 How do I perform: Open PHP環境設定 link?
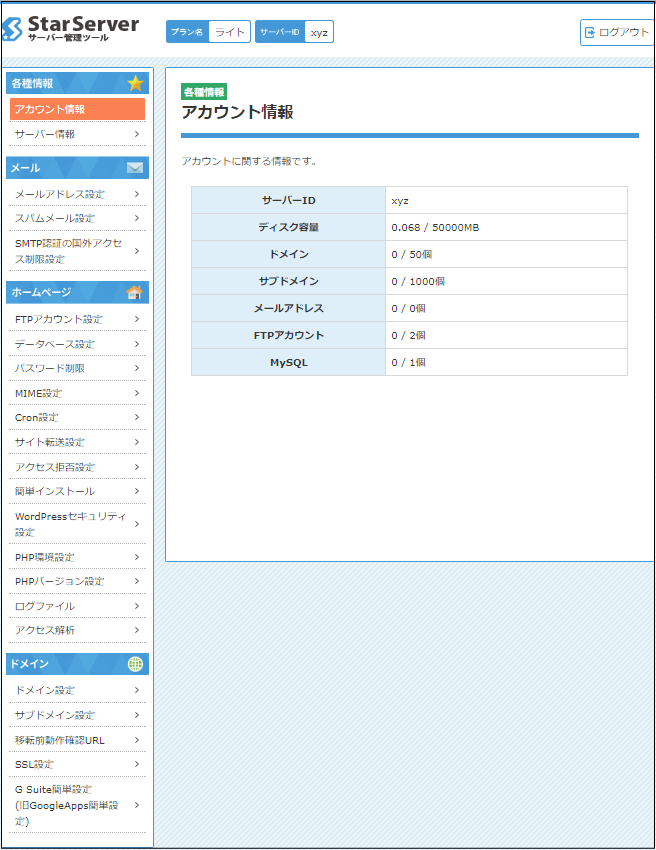tap(78, 557)
